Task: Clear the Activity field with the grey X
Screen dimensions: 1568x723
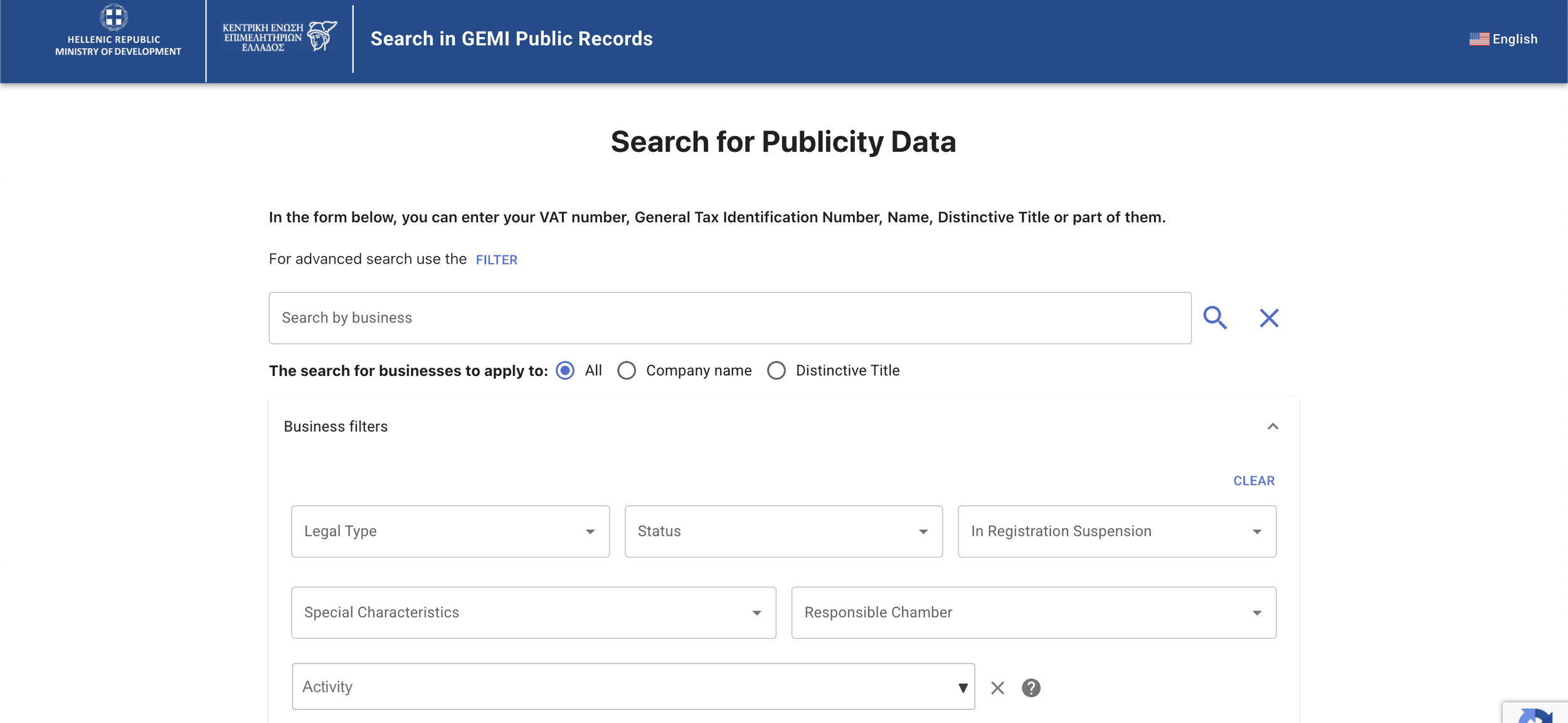Action: point(997,688)
